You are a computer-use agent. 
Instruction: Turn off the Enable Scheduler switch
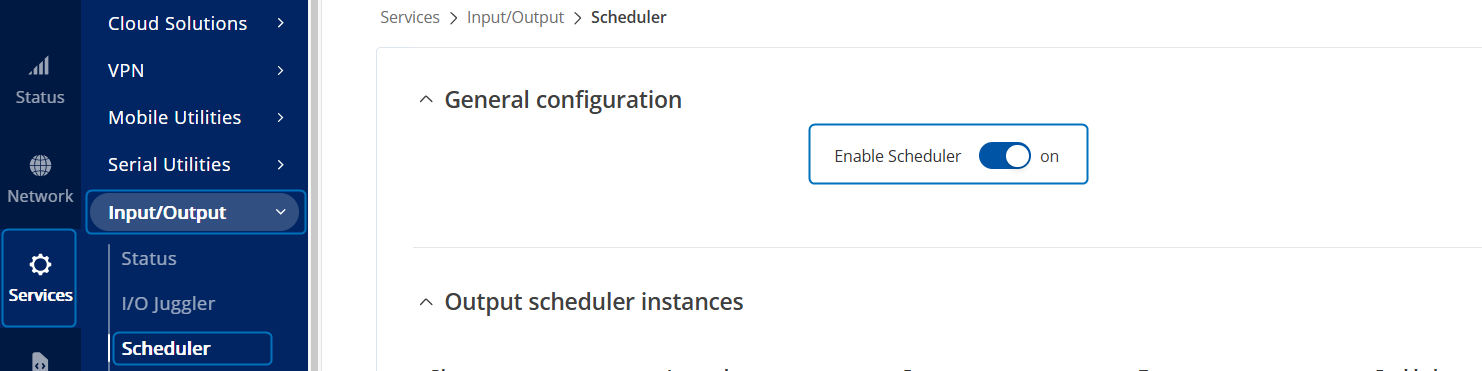point(1004,156)
